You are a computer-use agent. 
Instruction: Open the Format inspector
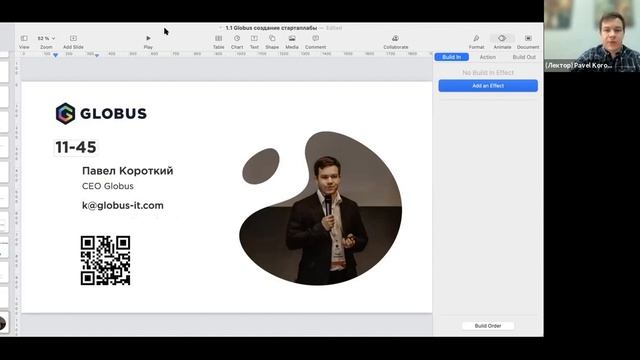476,42
